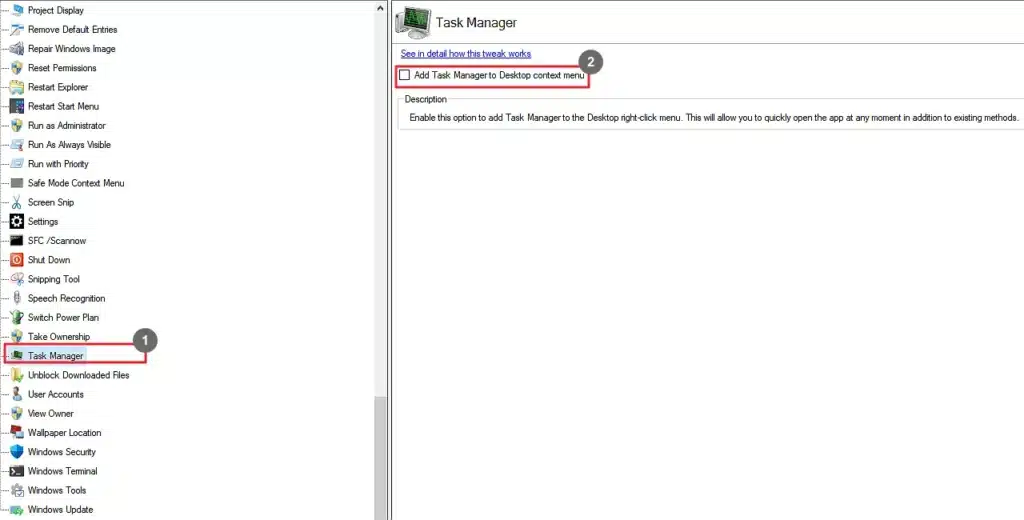Click the Windows Update icon
This screenshot has width=1024, height=520.
(x=17, y=510)
